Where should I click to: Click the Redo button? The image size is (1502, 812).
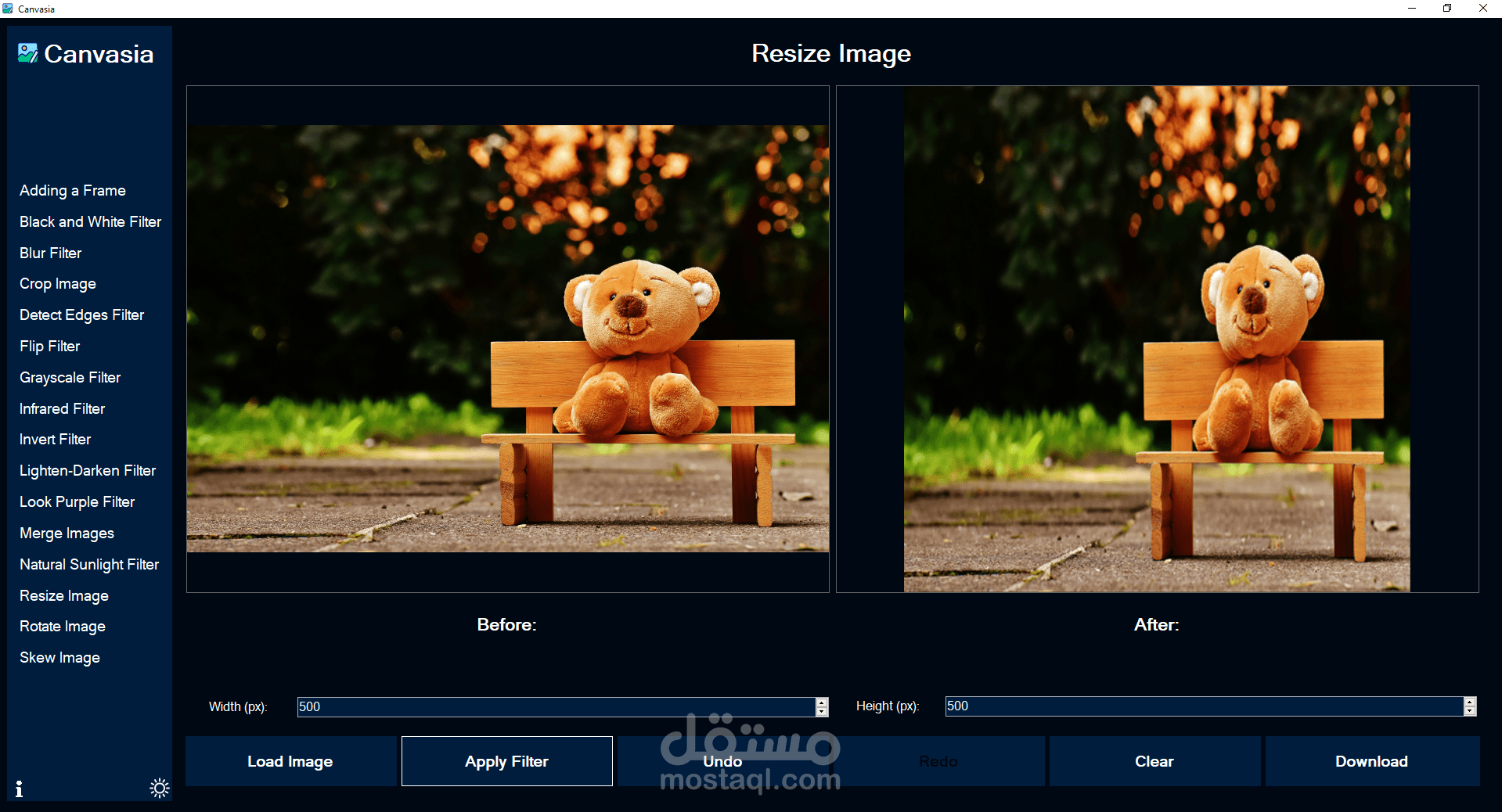[938, 761]
